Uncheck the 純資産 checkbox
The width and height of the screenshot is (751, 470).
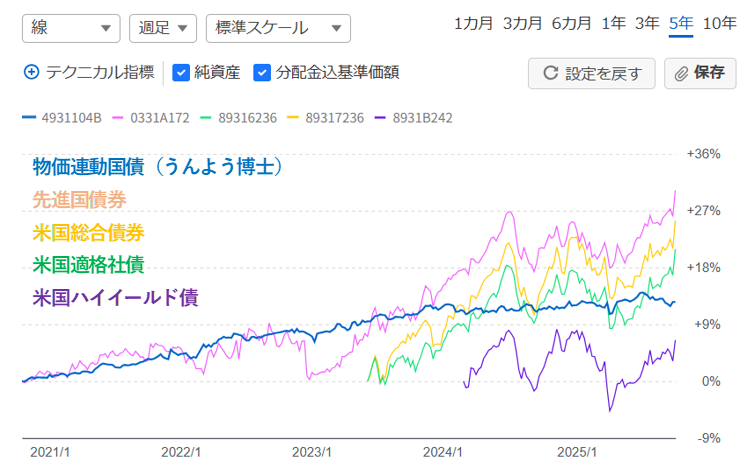pos(181,72)
